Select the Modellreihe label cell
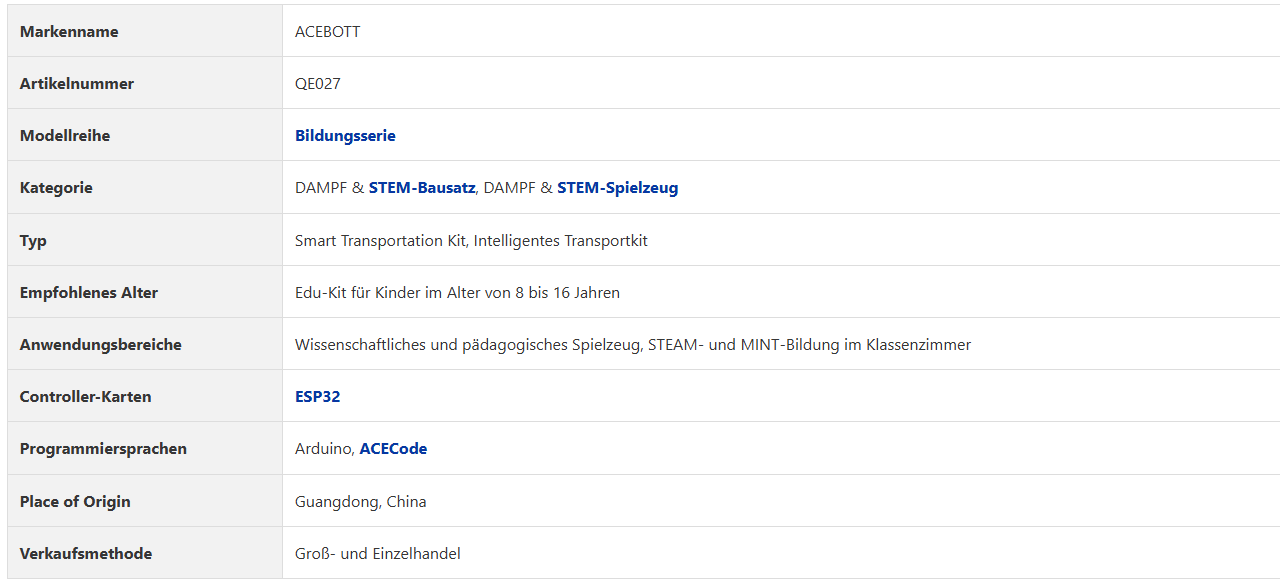 145,135
